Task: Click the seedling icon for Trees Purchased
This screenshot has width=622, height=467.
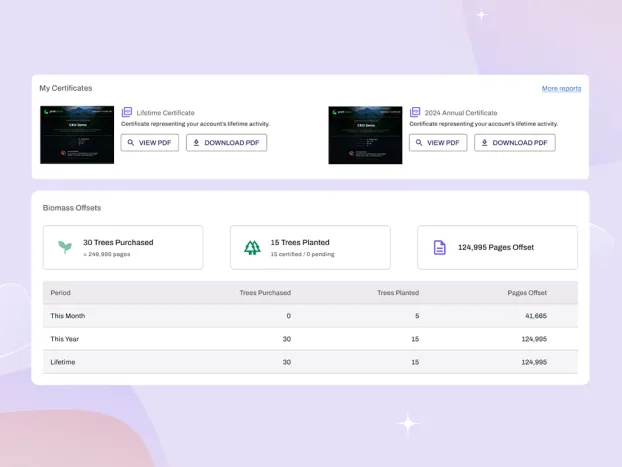Action: (65, 247)
